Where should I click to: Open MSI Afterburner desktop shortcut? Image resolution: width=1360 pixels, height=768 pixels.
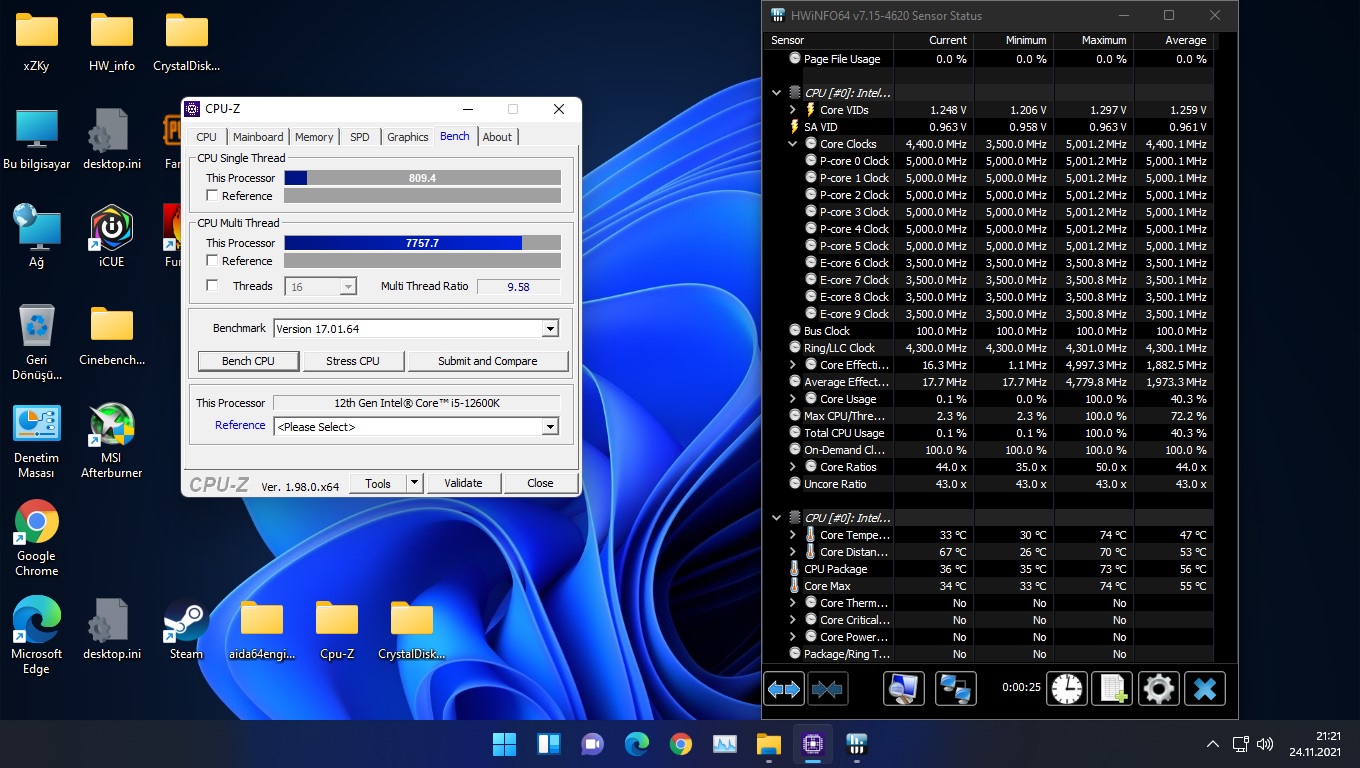pyautogui.click(x=111, y=440)
